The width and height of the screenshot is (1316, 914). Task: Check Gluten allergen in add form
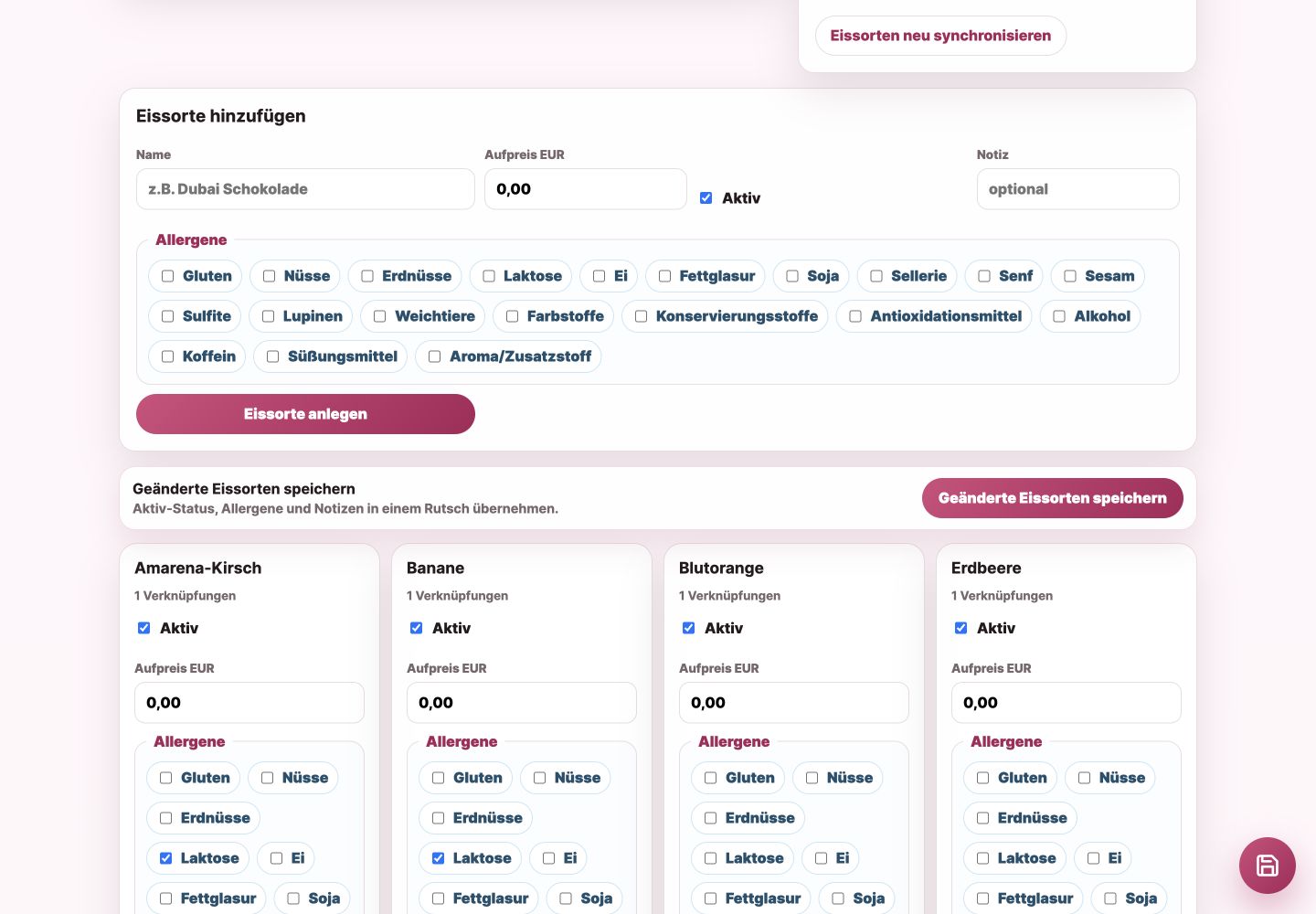click(167, 276)
